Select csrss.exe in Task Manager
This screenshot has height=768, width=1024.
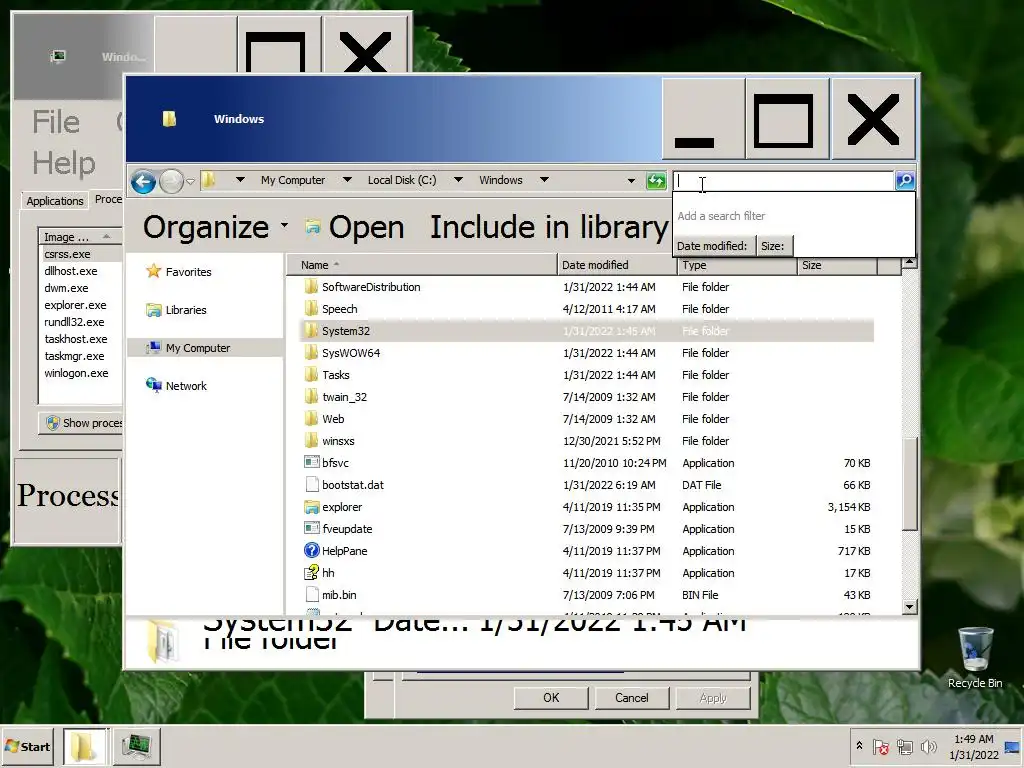click(67, 254)
